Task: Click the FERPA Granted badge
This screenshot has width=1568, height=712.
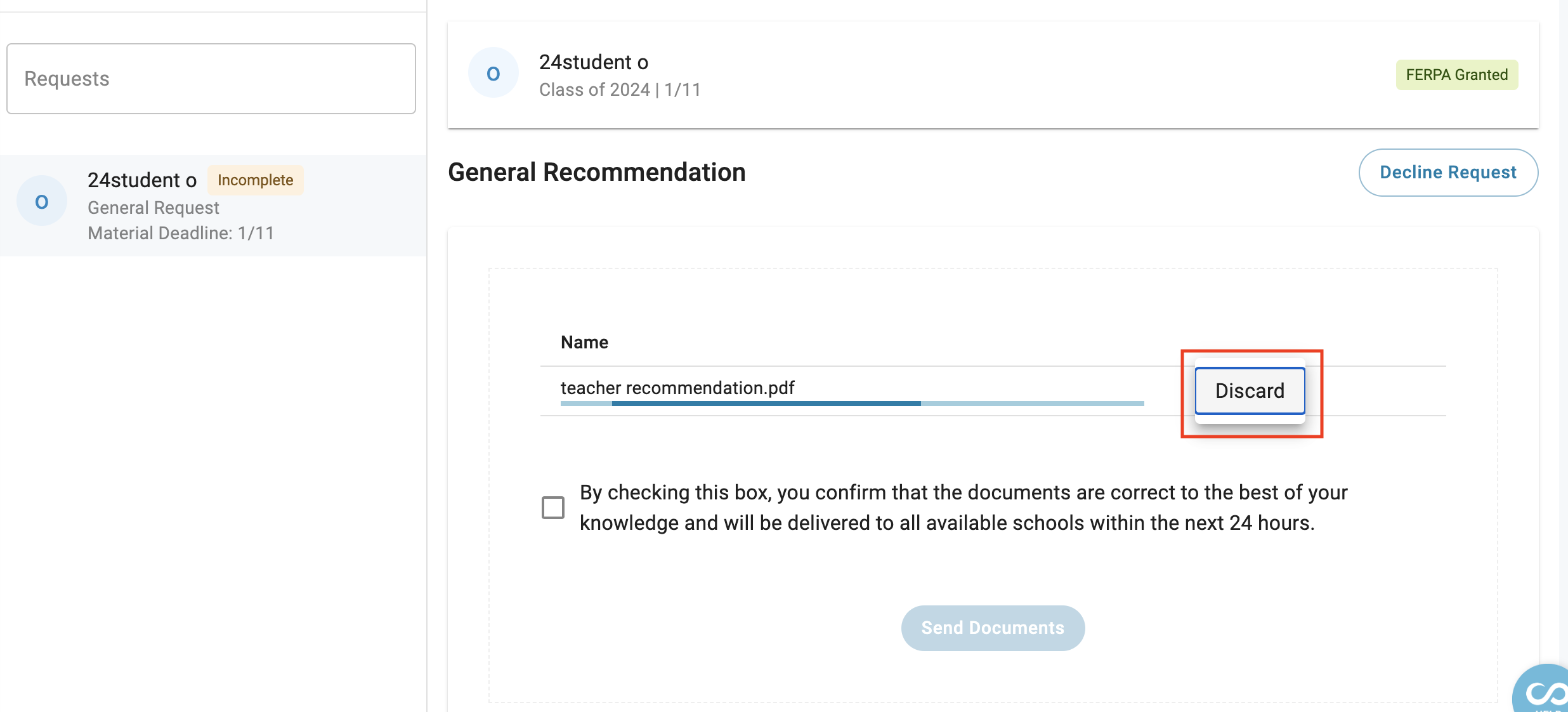Action: pos(1456,75)
